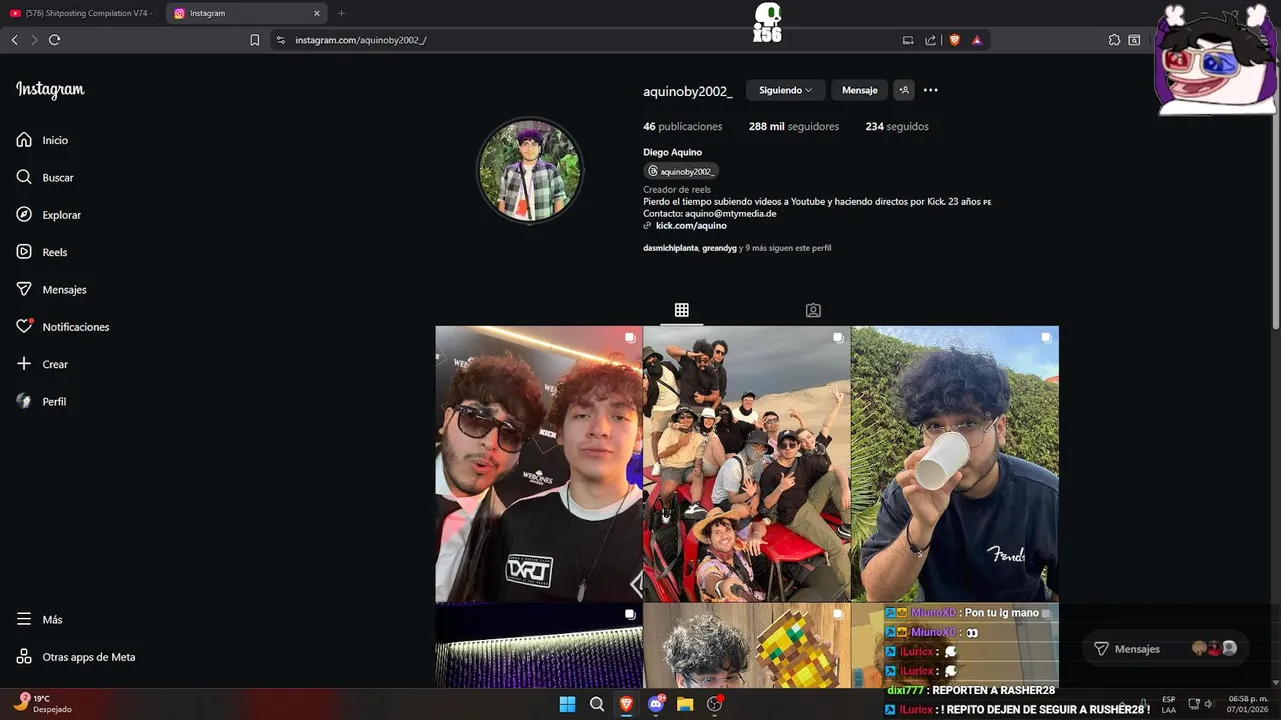Click the dasmichiplanta mutual follower link
The height and width of the screenshot is (720, 1281).
point(670,248)
